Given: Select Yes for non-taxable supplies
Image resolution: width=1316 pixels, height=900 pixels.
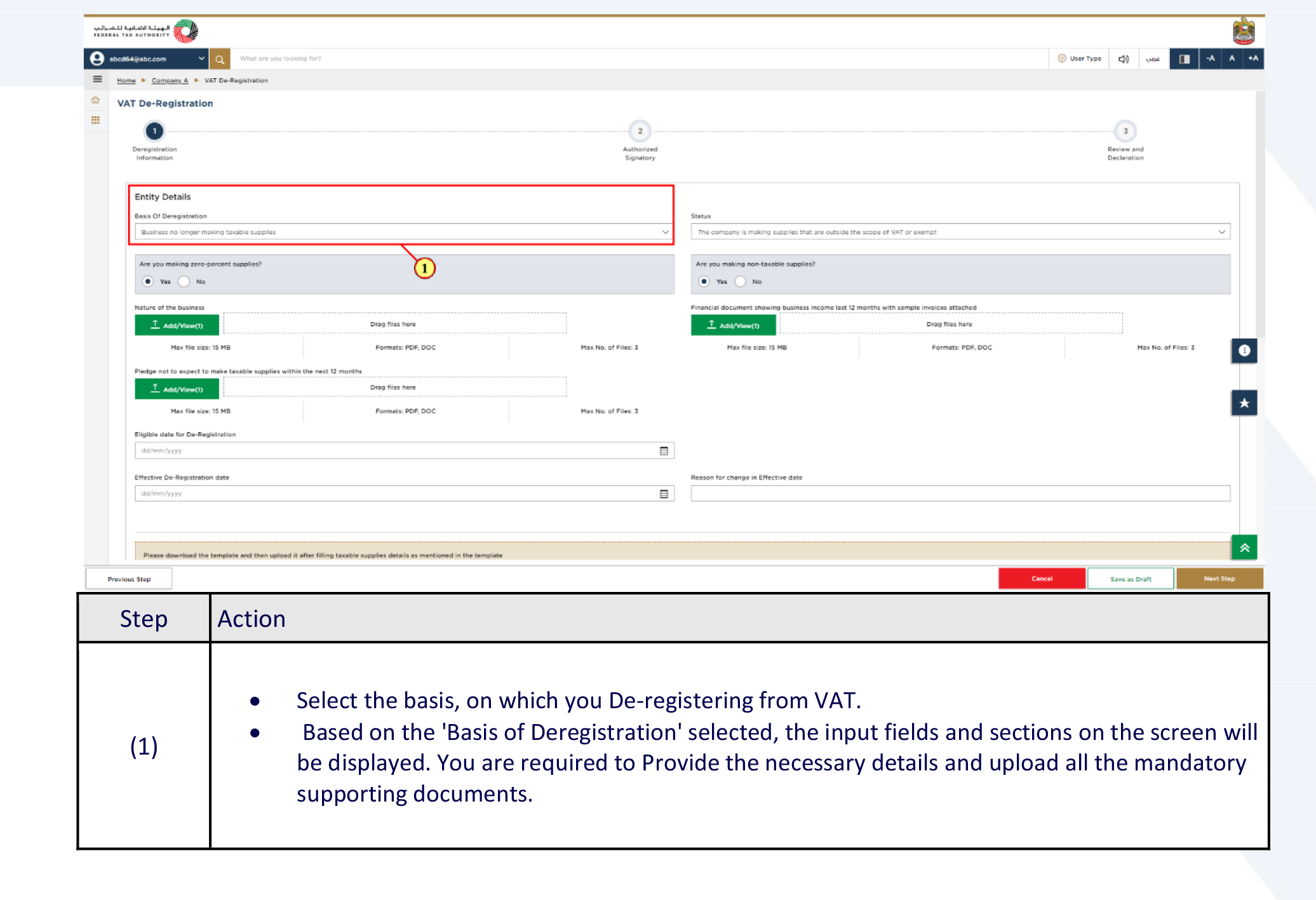Looking at the screenshot, I should pos(704,281).
